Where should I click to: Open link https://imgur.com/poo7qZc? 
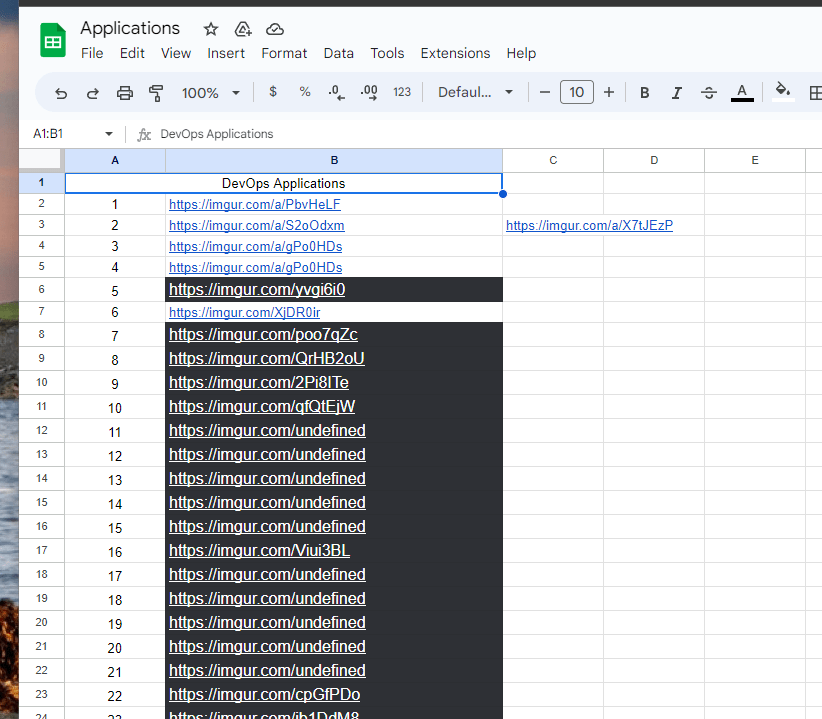click(x=263, y=334)
